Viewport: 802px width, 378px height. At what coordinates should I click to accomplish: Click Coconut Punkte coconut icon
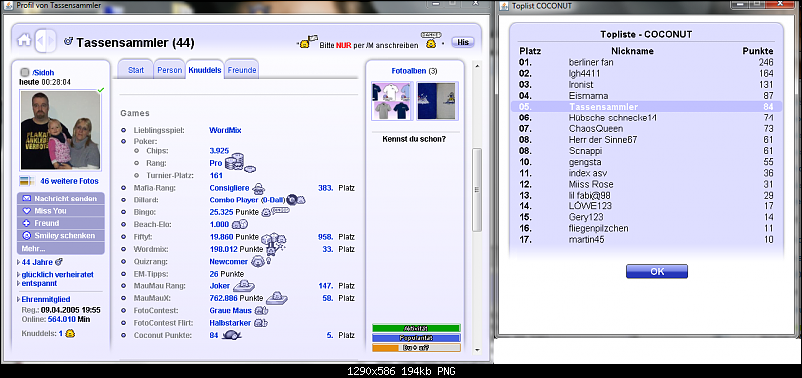[232, 335]
